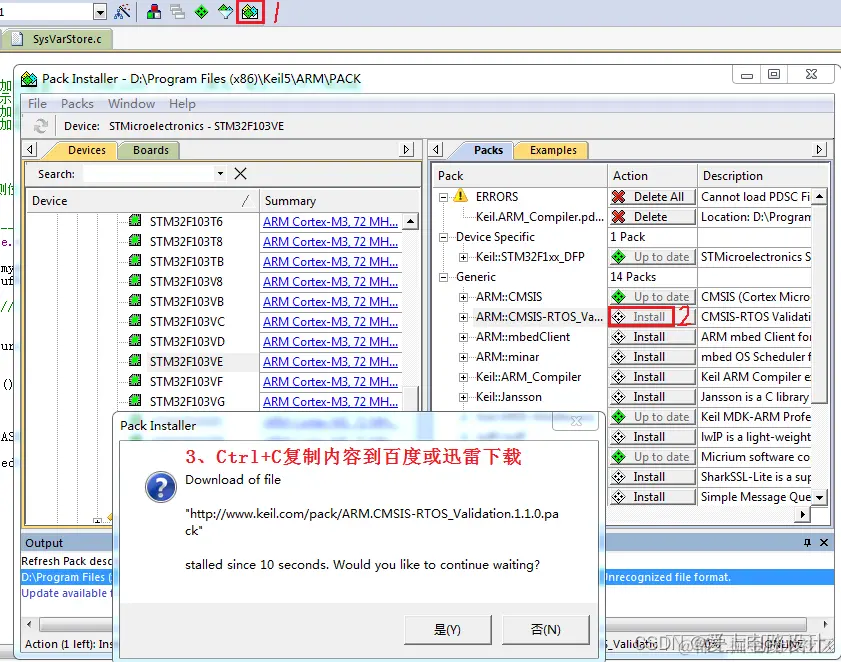Open Search history dropdown arrow
Viewport: 841px width, 662px height.
(x=220, y=174)
